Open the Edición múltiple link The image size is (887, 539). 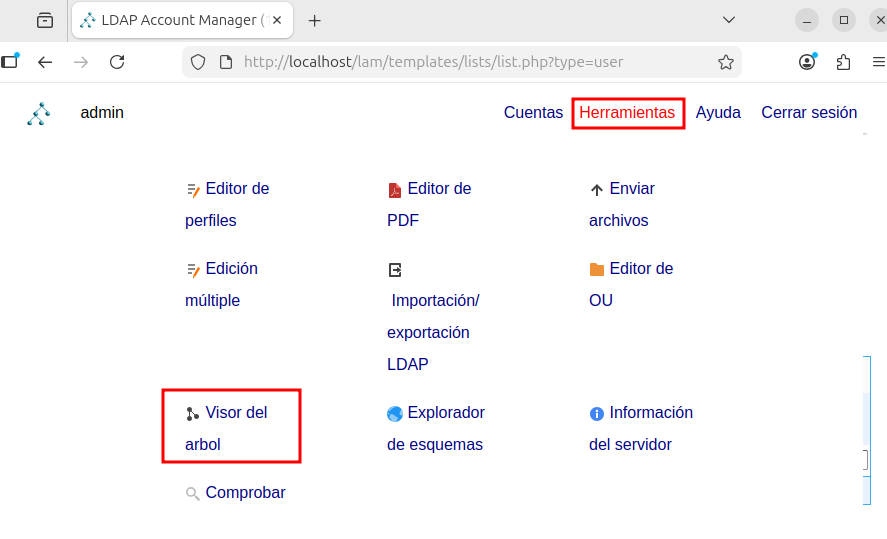point(222,284)
